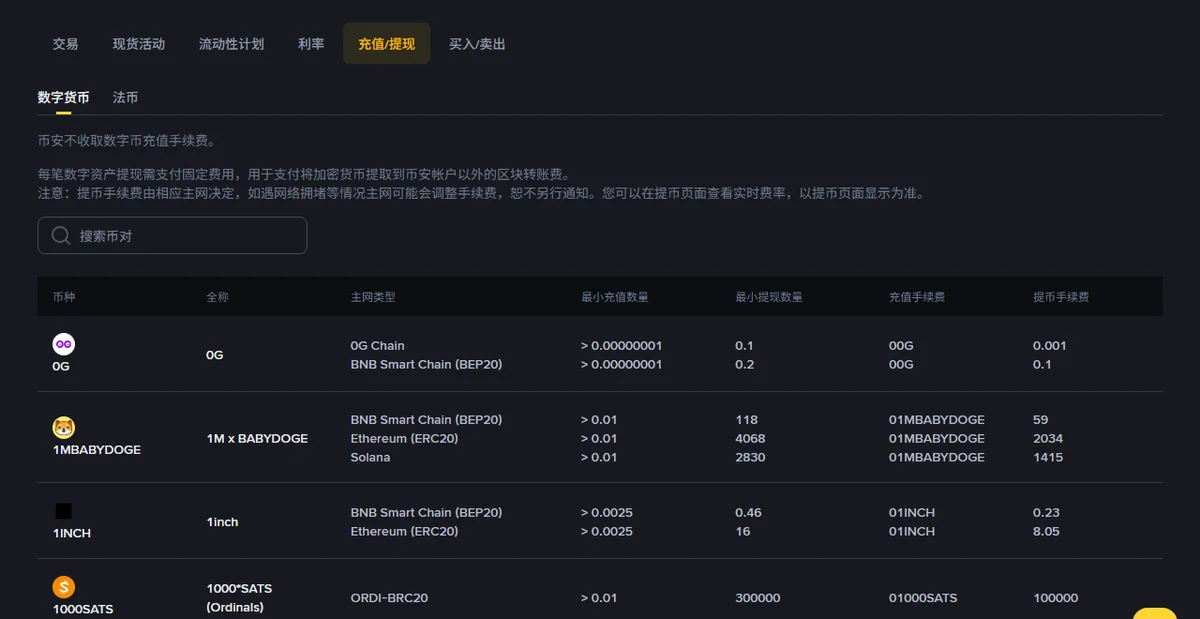The image size is (1200, 619).
Task: Click the 充值手续费 column header
Action: point(917,297)
